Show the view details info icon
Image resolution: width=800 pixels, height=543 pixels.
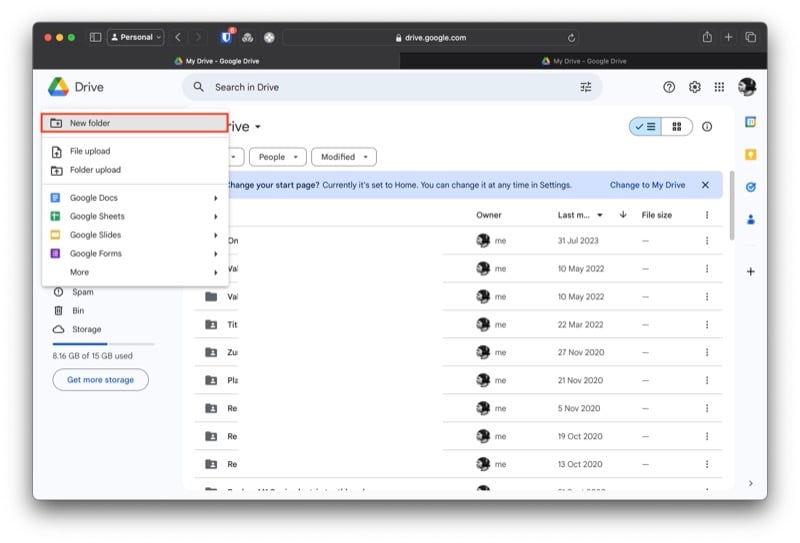pos(707,127)
